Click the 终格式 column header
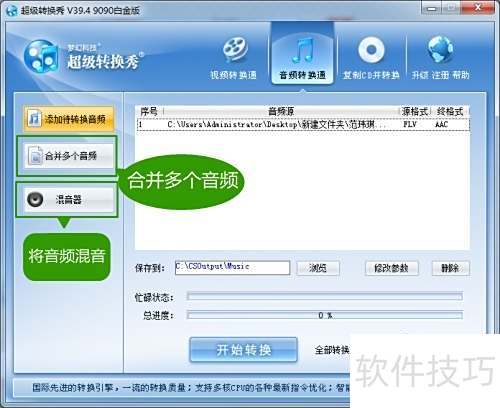 450,111
